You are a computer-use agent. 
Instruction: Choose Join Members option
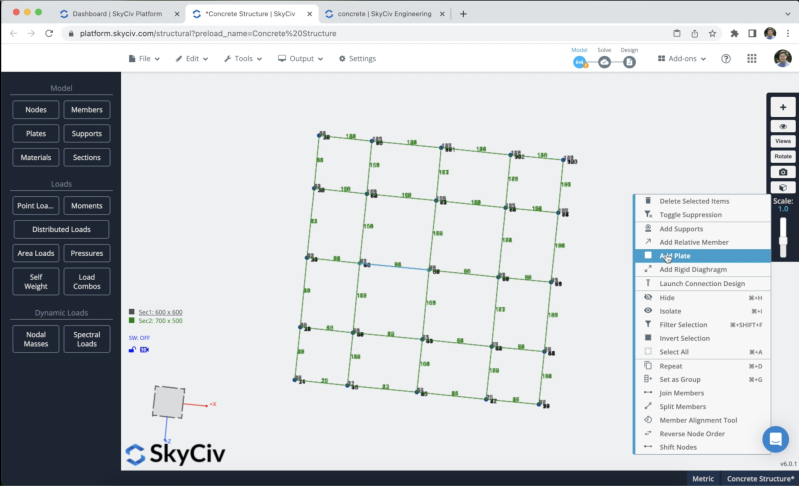[x=703, y=393]
